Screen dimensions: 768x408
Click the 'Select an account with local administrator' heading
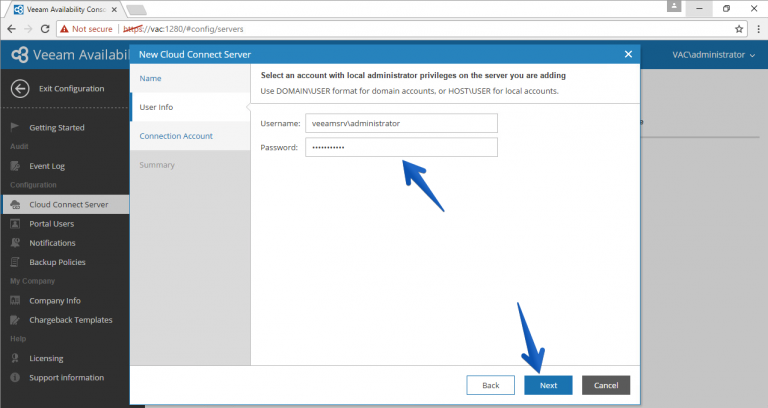coord(413,75)
